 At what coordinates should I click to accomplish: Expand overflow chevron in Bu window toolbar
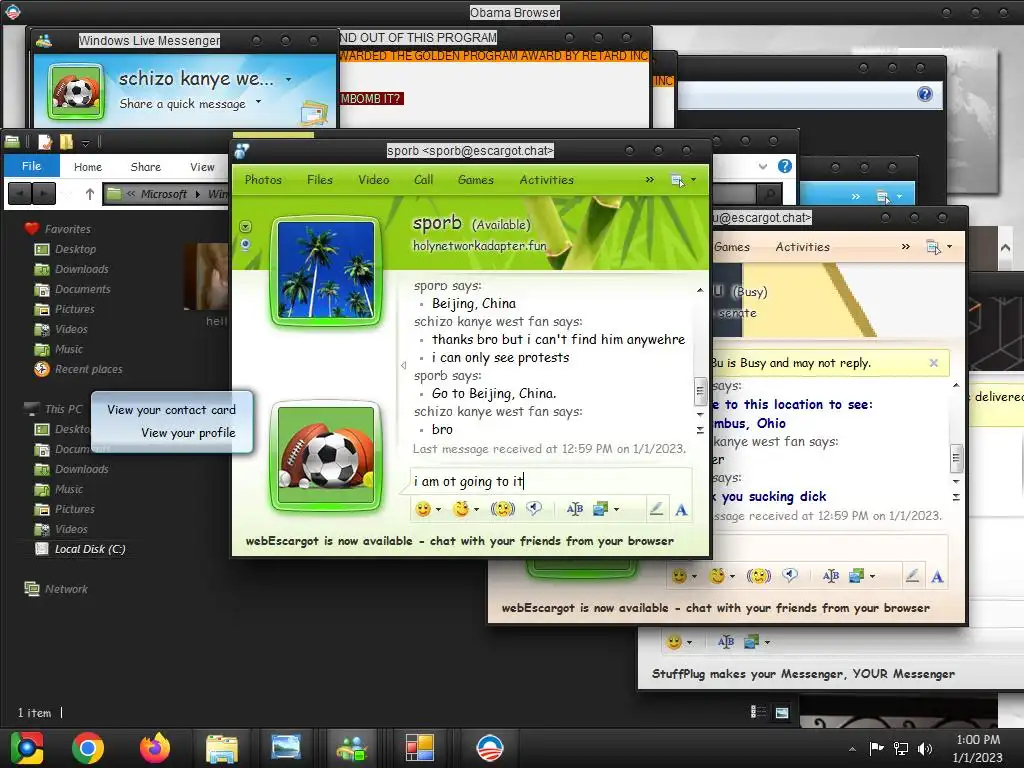tap(906, 247)
